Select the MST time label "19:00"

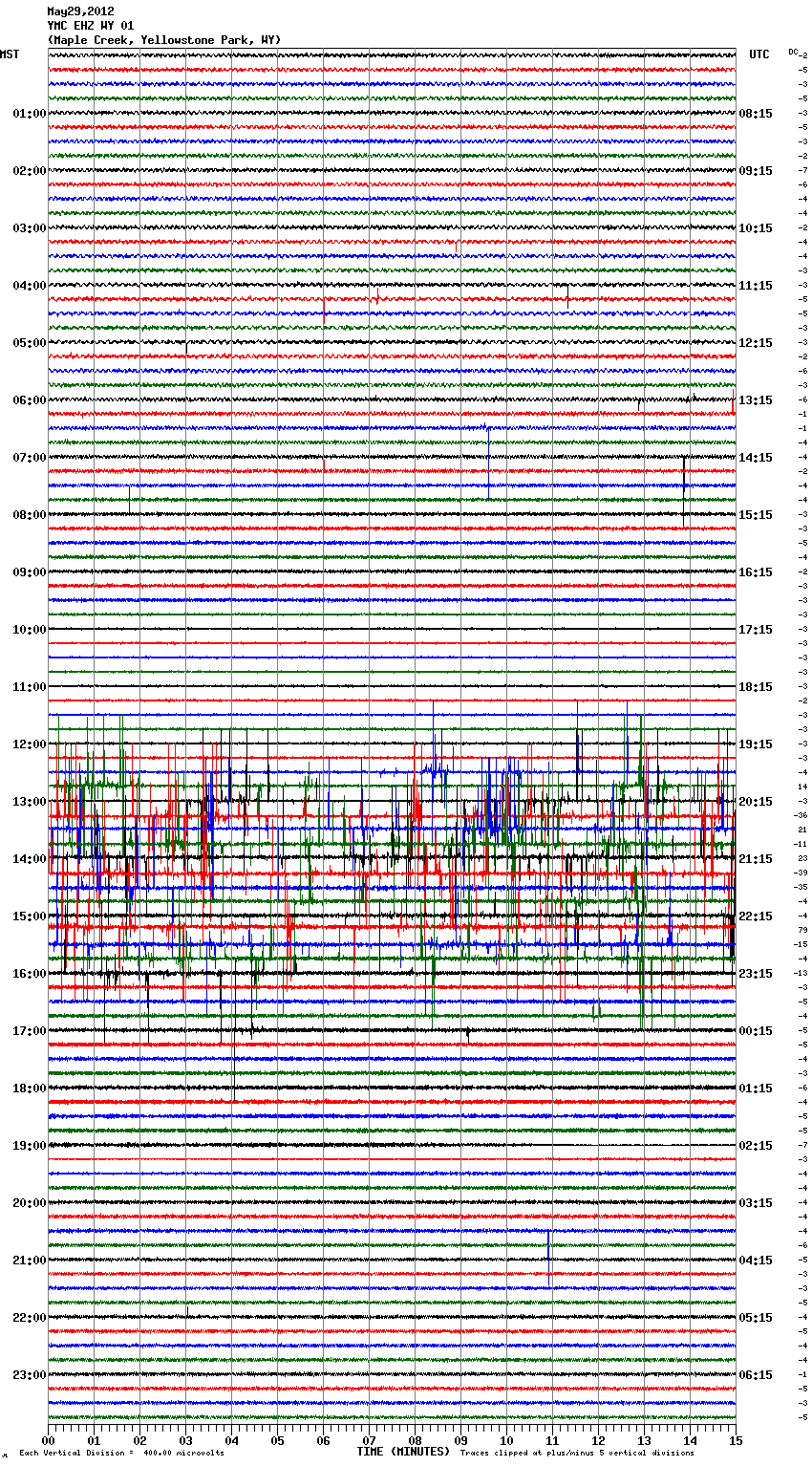[30, 1146]
